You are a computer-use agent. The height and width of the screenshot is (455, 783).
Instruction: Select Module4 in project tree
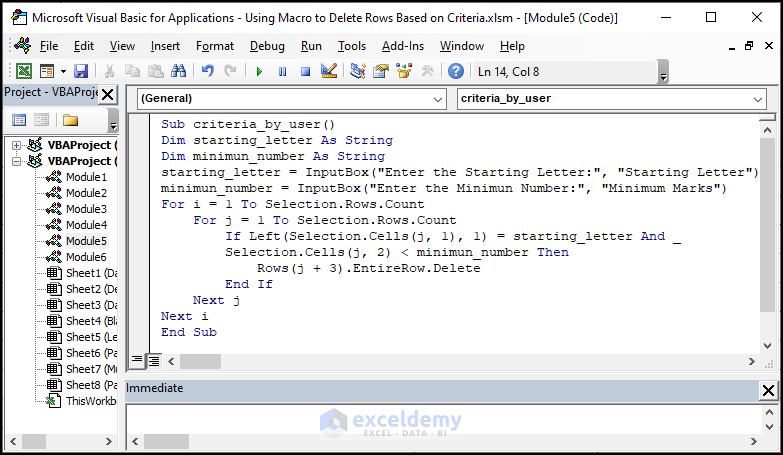(x=86, y=225)
